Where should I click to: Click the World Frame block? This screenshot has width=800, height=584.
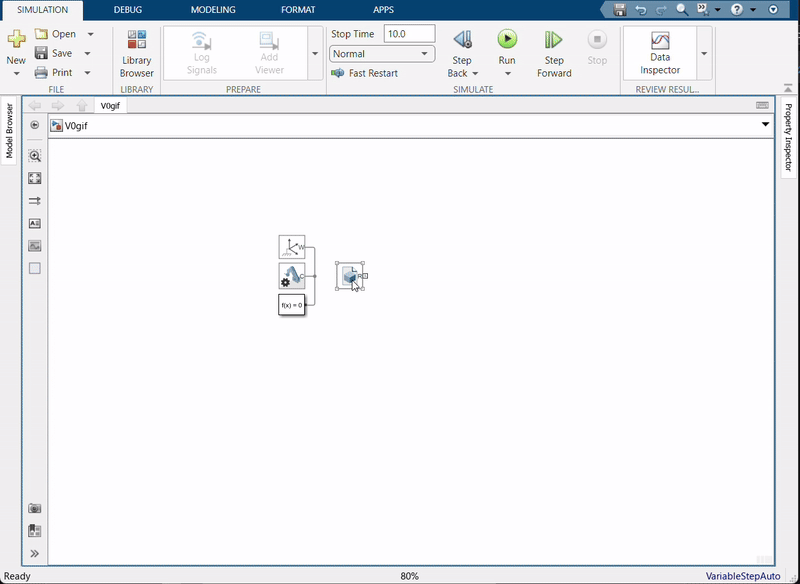pos(291,246)
